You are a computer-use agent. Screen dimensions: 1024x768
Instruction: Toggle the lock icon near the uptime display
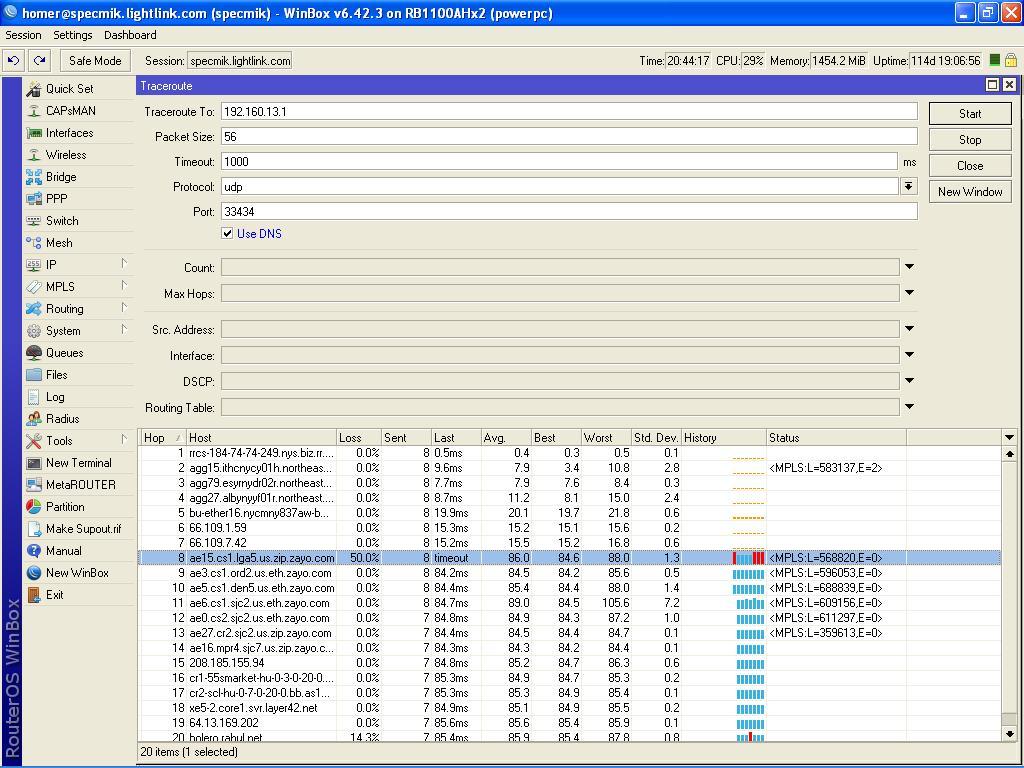1010,60
